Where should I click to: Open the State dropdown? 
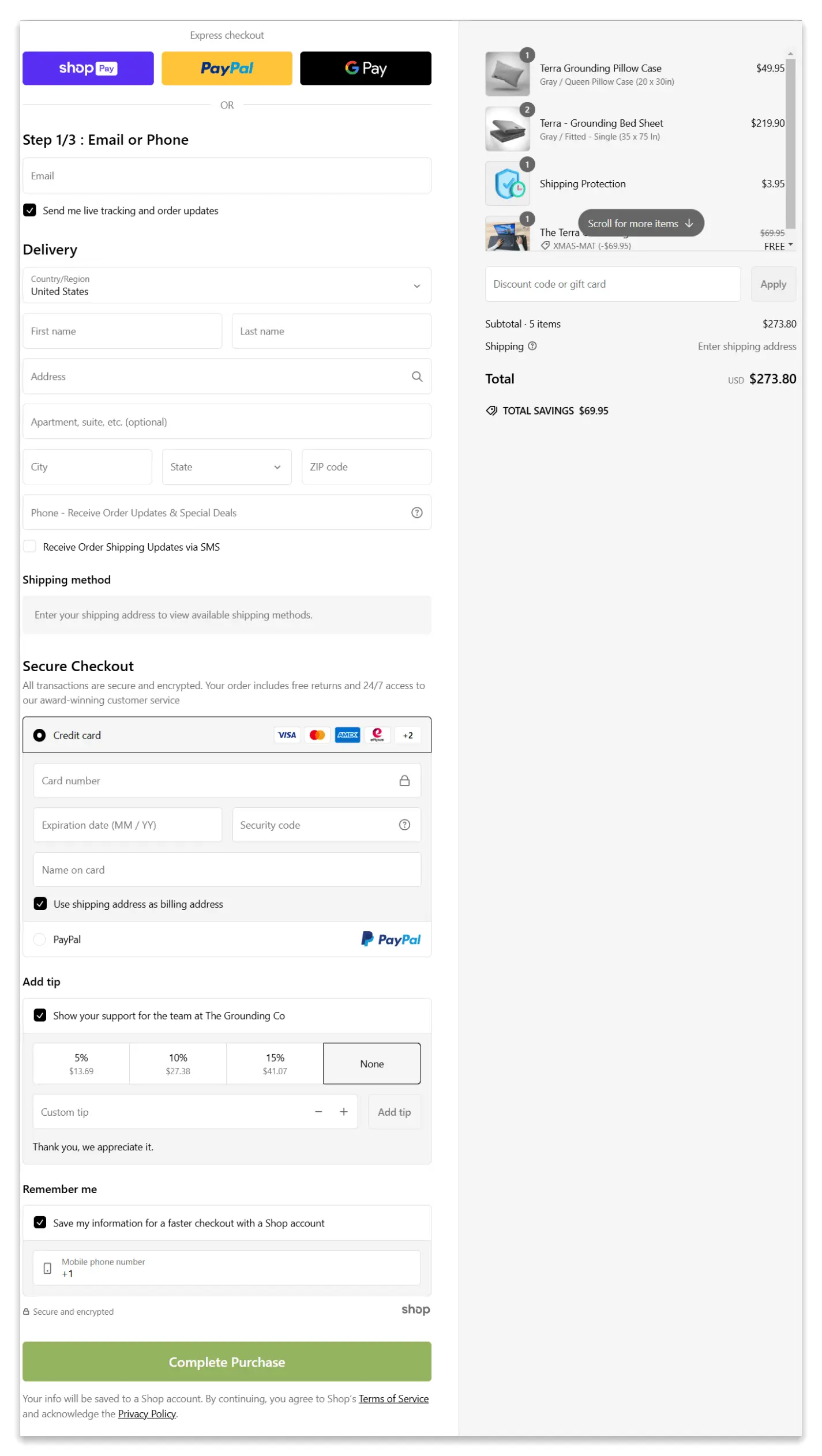(x=227, y=467)
